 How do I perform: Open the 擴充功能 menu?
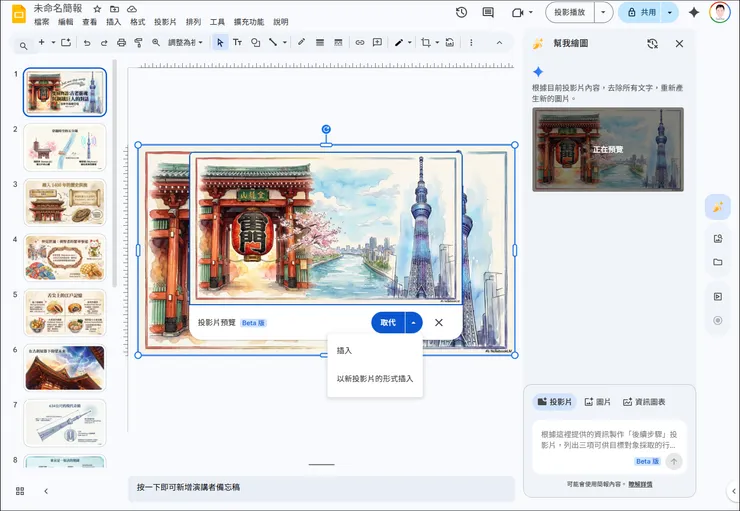(249, 22)
